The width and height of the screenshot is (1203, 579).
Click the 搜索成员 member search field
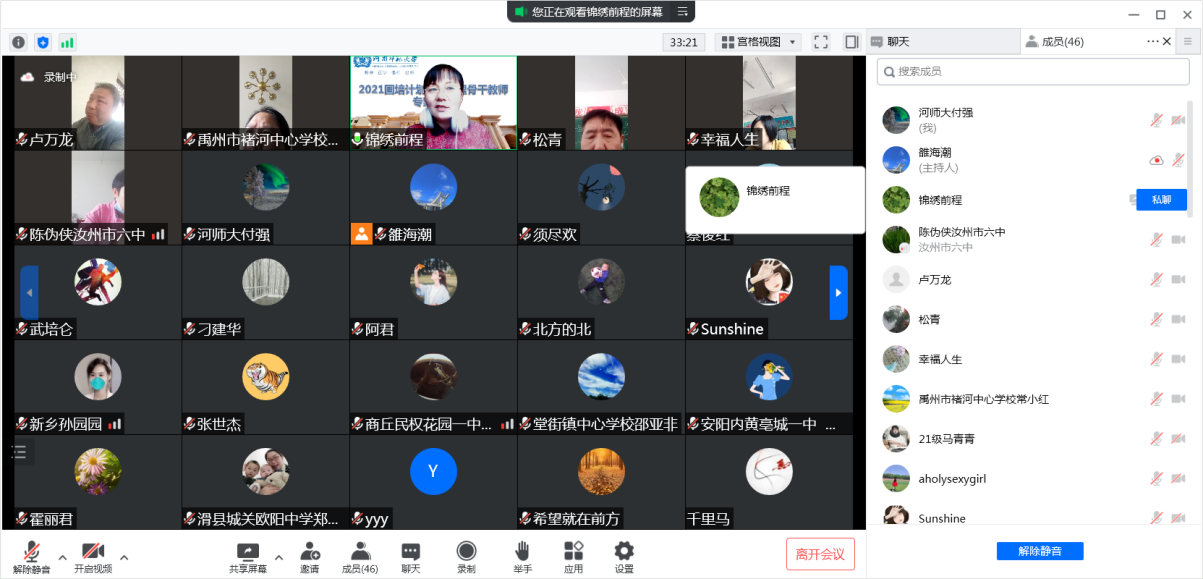tap(1032, 71)
